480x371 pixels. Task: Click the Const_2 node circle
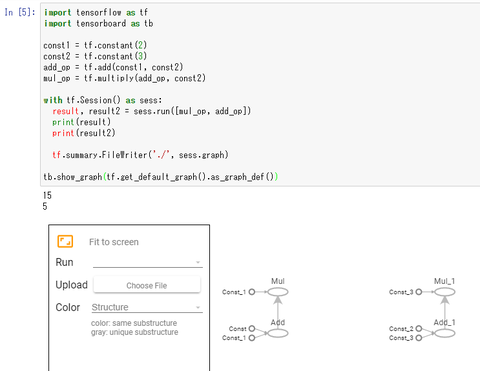pos(419,329)
